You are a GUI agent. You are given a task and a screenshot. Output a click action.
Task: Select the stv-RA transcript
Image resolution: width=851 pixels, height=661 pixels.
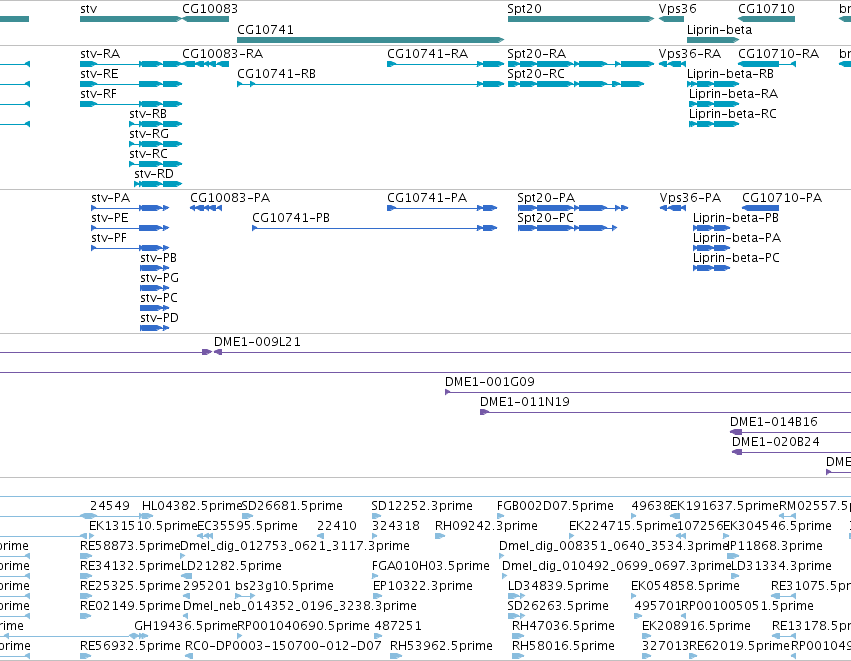click(131, 64)
